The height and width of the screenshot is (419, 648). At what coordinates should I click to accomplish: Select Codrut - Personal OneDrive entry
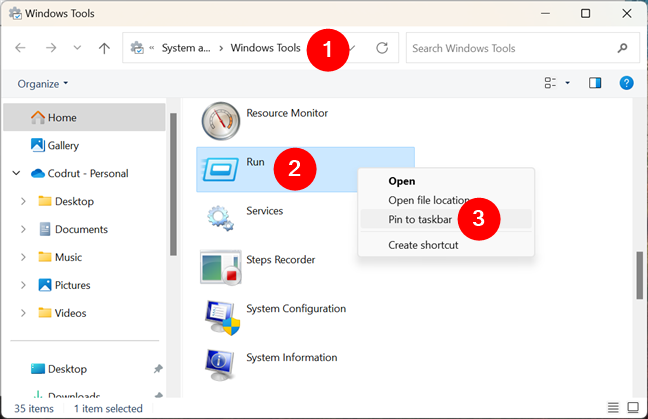(x=88, y=173)
